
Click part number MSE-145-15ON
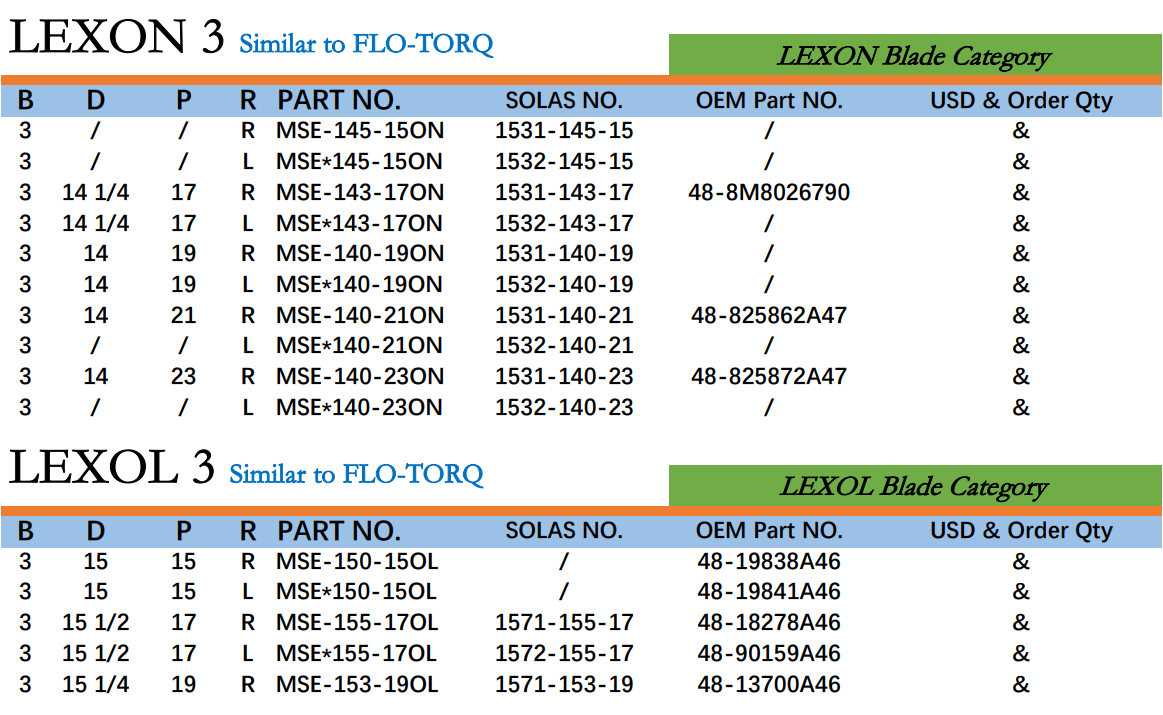tap(360, 131)
